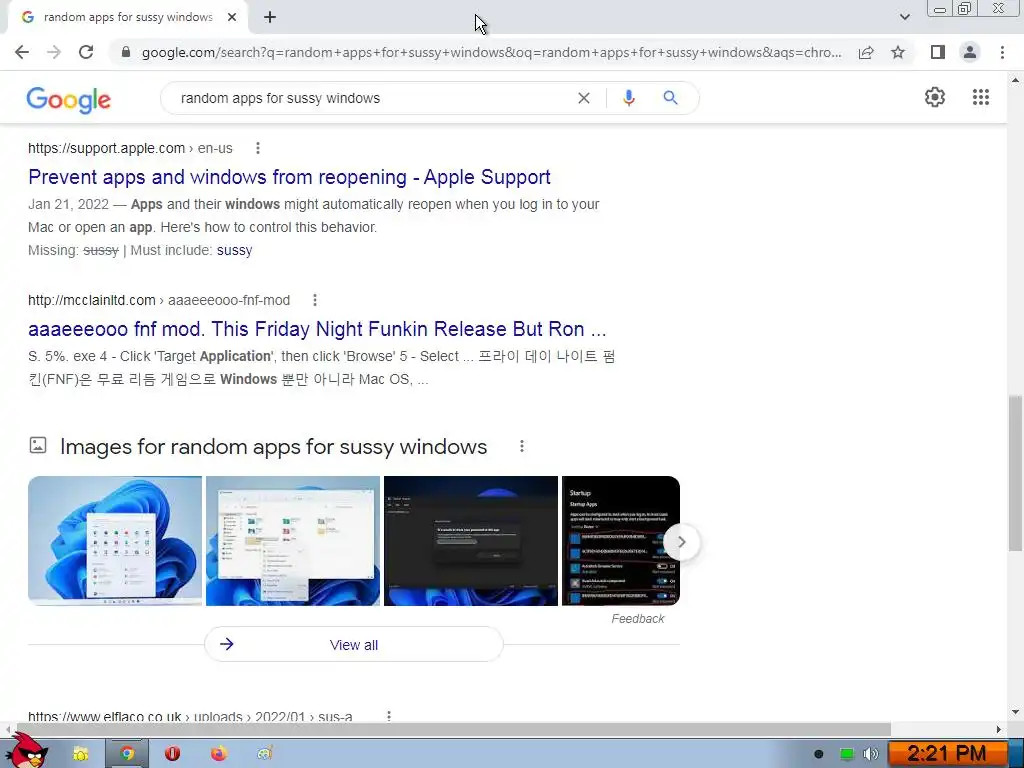Start voice search with microphone icon
1024x768 pixels.
click(x=628, y=98)
